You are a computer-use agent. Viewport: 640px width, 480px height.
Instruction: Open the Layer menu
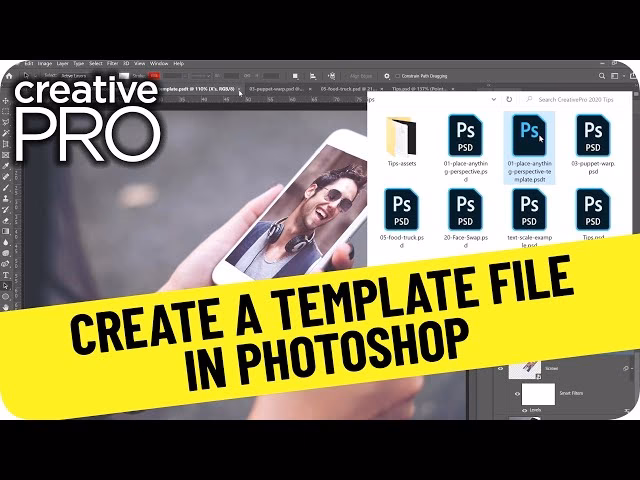pyautogui.click(x=62, y=64)
